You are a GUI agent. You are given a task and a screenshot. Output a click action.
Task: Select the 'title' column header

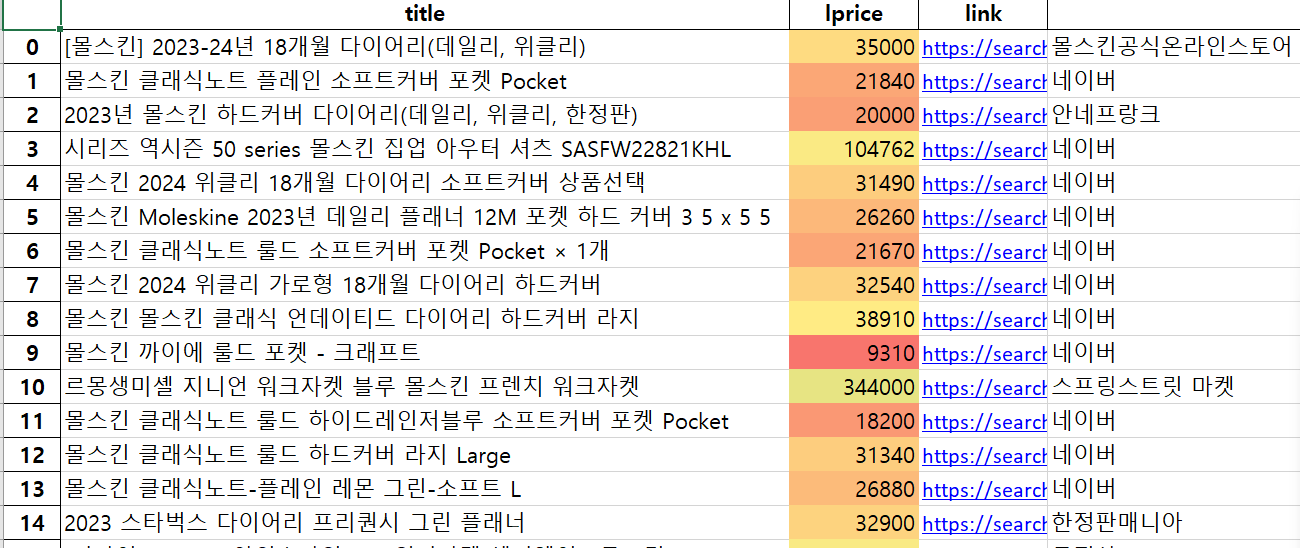tap(425, 14)
